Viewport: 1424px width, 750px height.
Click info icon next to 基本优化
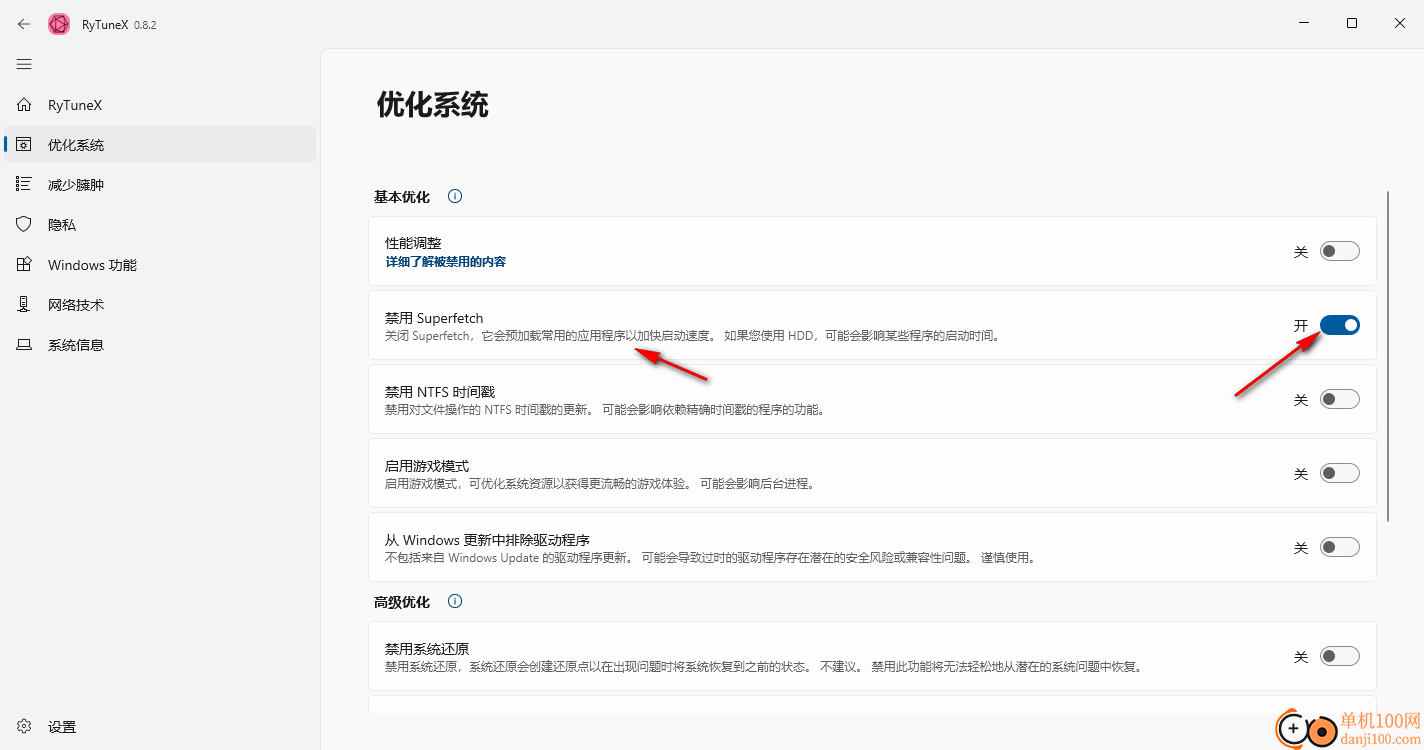455,197
